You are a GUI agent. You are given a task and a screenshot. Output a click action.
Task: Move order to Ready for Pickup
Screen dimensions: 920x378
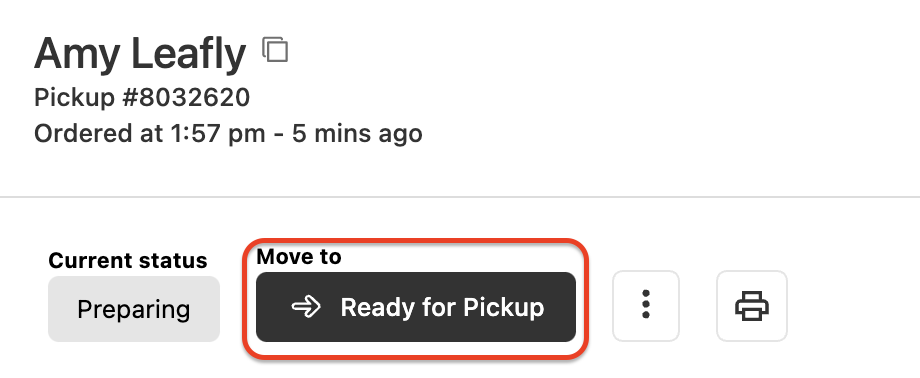point(415,306)
